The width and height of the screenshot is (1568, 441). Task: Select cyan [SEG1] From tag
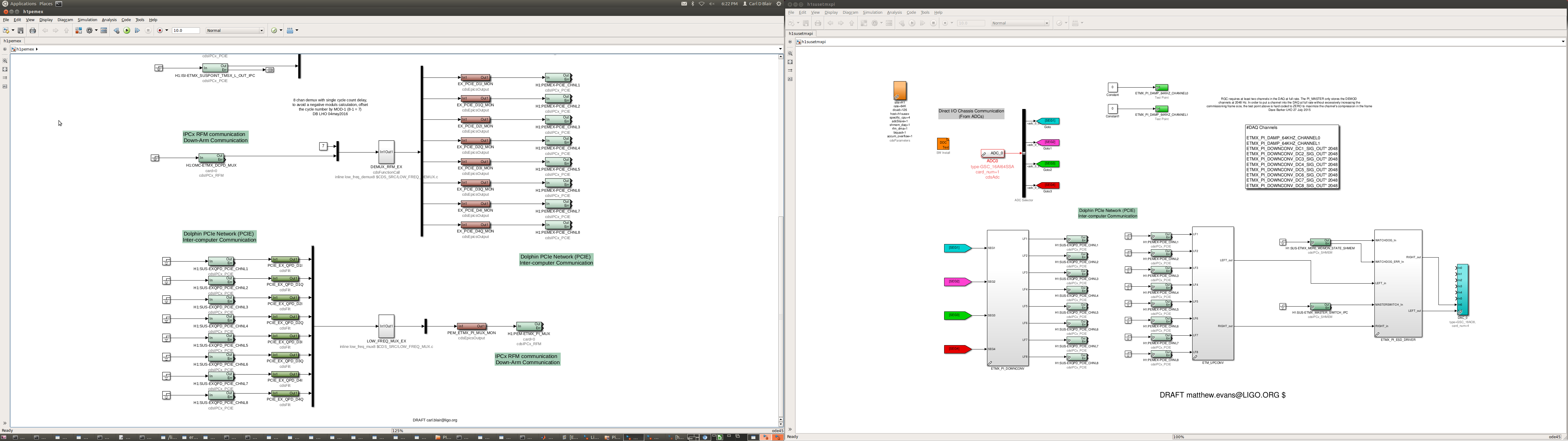tap(957, 248)
